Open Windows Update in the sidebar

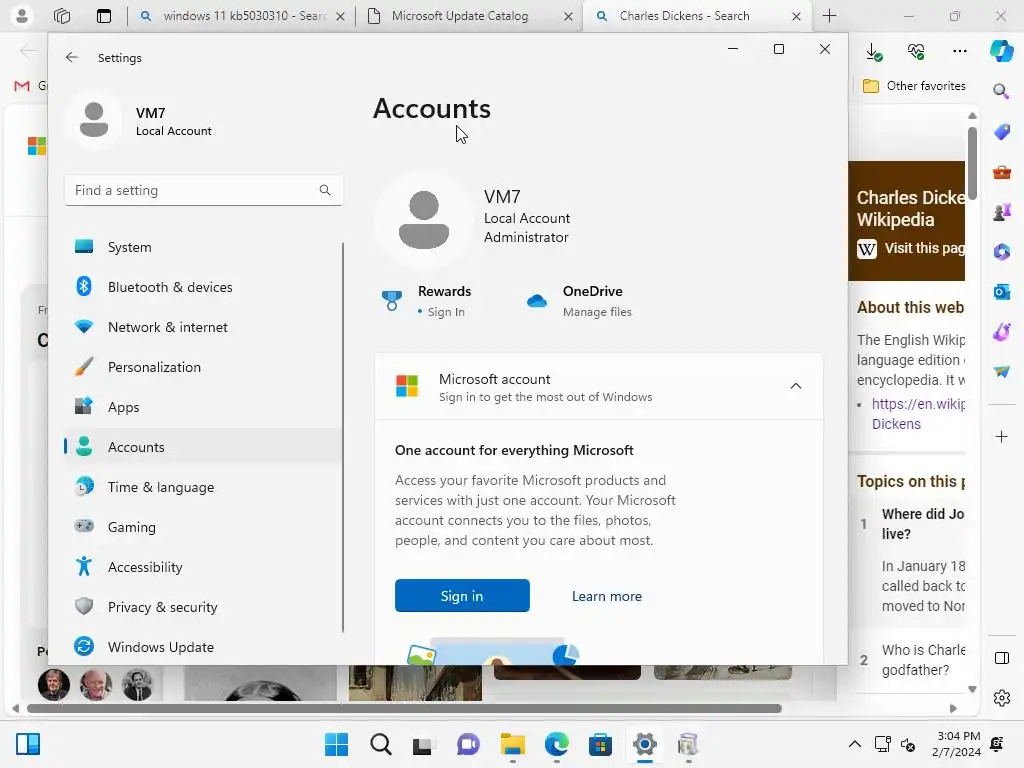tap(203, 647)
